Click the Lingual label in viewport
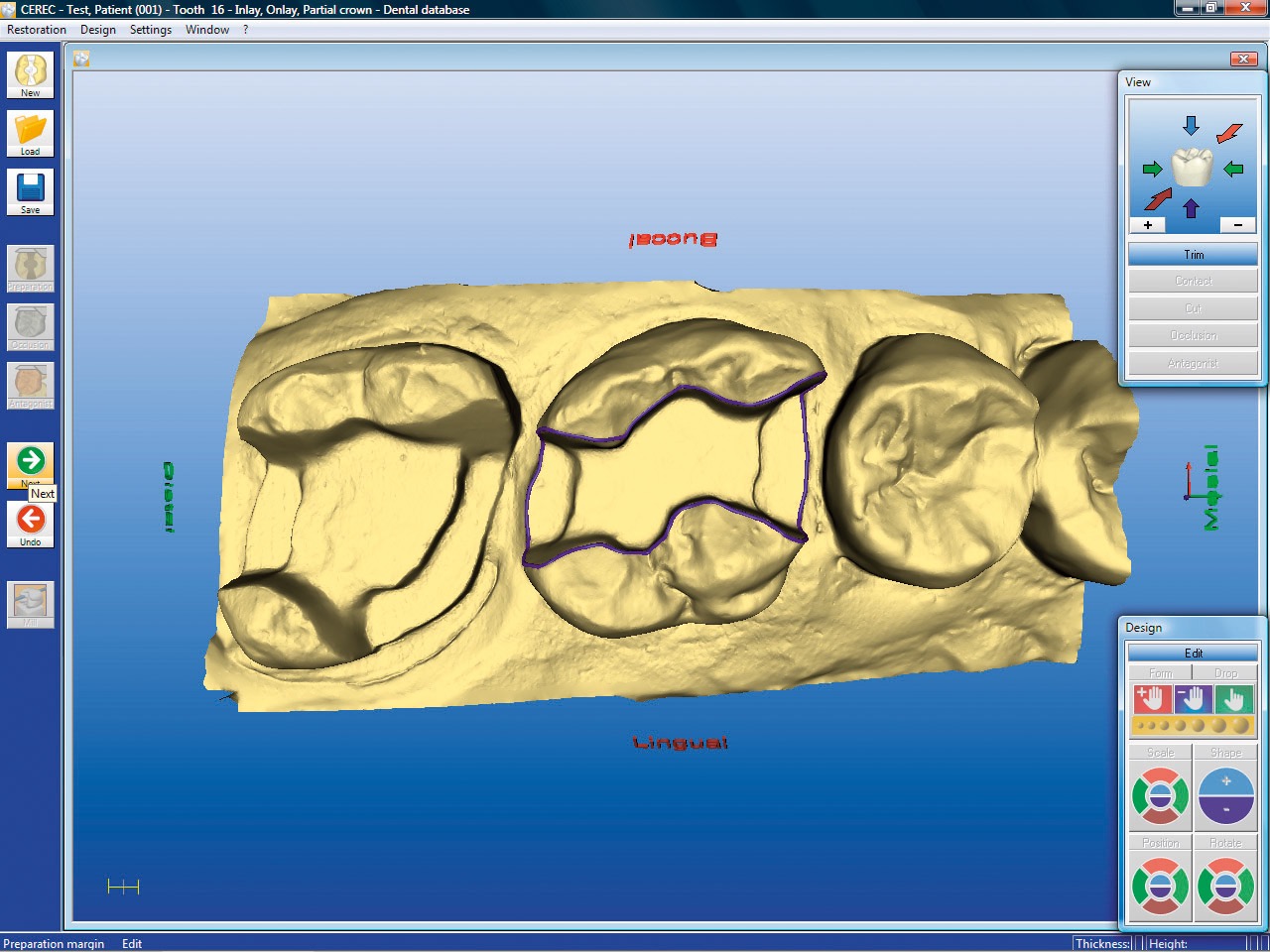 click(x=681, y=743)
